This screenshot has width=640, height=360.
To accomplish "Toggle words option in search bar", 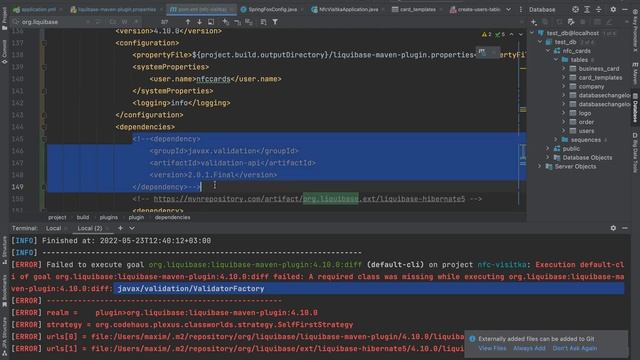I will tap(124, 22).
